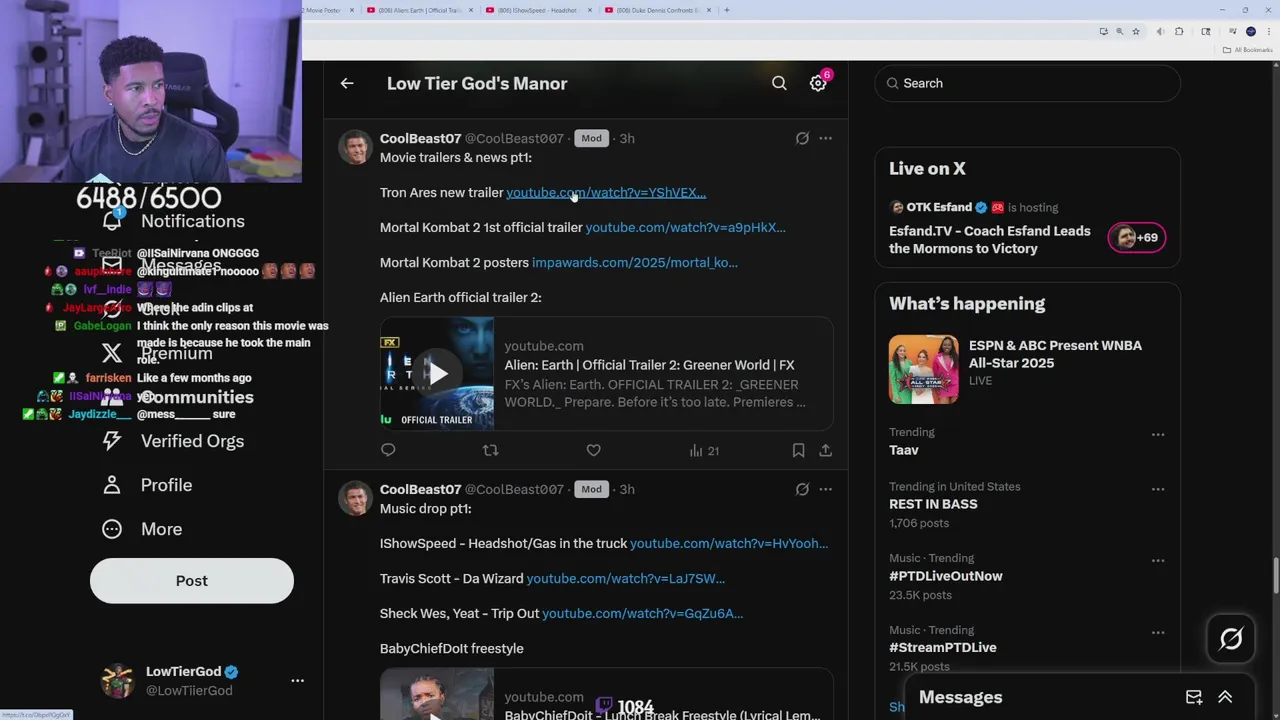This screenshot has width=1280, height=720.
Task: Open WNBA All-Star event thumbnail
Action: click(x=924, y=369)
